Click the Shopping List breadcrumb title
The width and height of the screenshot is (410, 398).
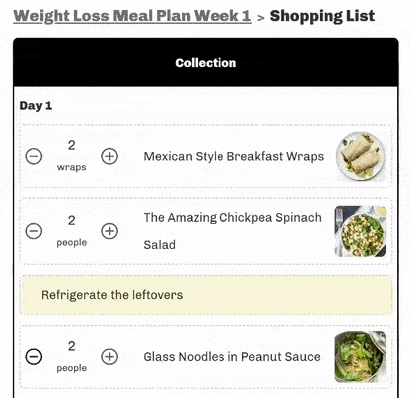(322, 16)
